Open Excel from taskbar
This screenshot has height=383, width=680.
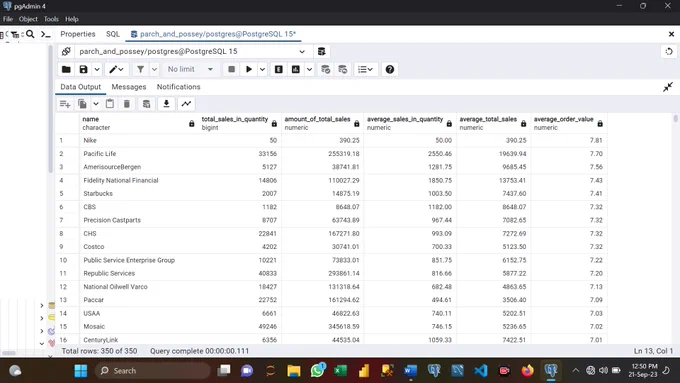(340, 371)
